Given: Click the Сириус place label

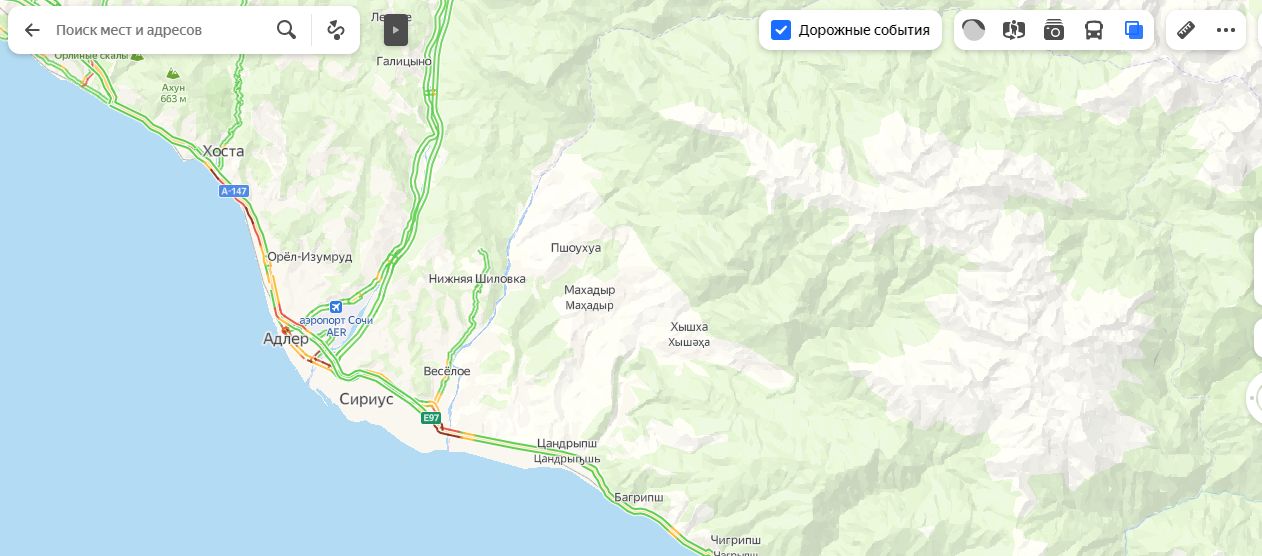Looking at the screenshot, I should click(366, 399).
